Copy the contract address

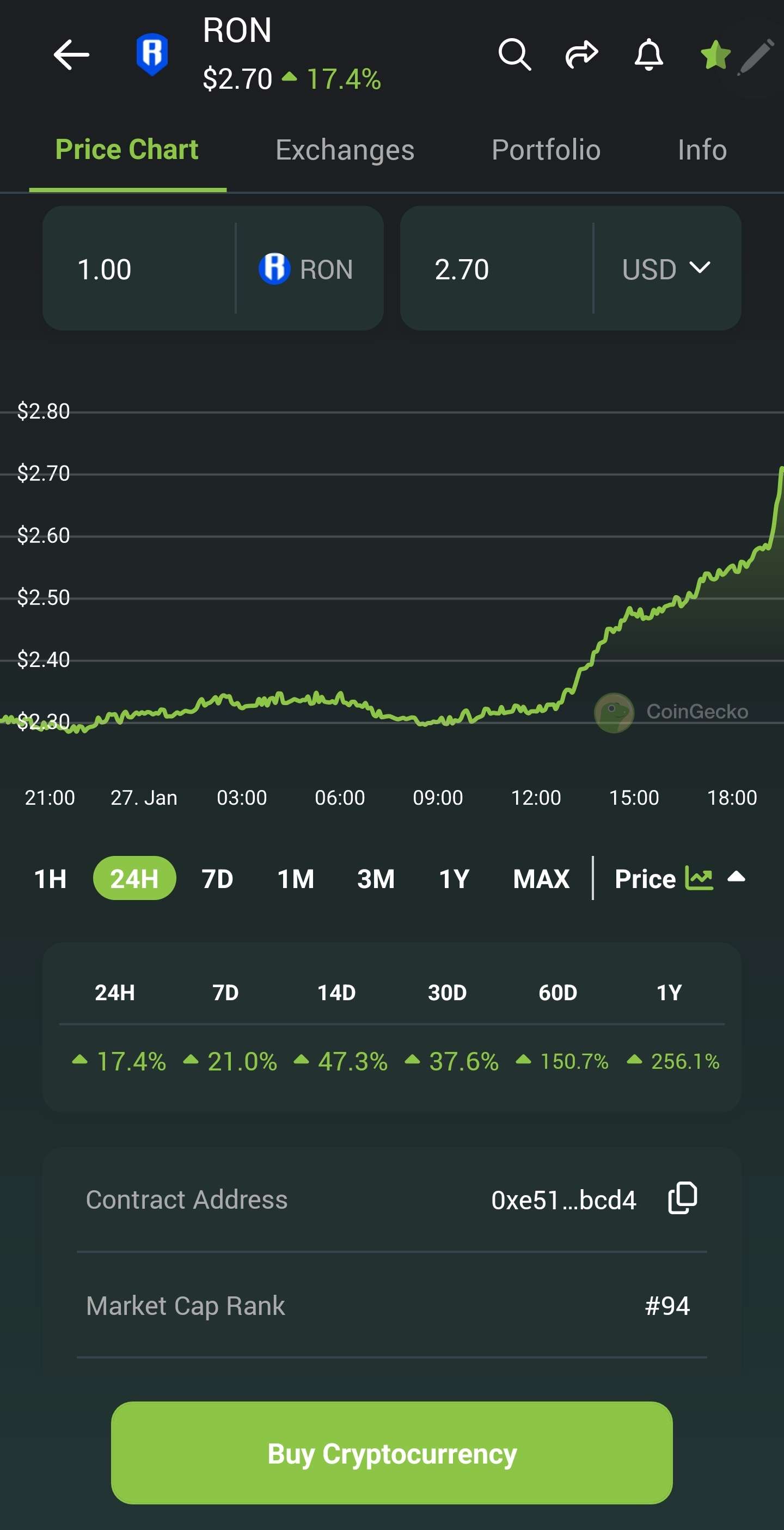click(682, 1198)
